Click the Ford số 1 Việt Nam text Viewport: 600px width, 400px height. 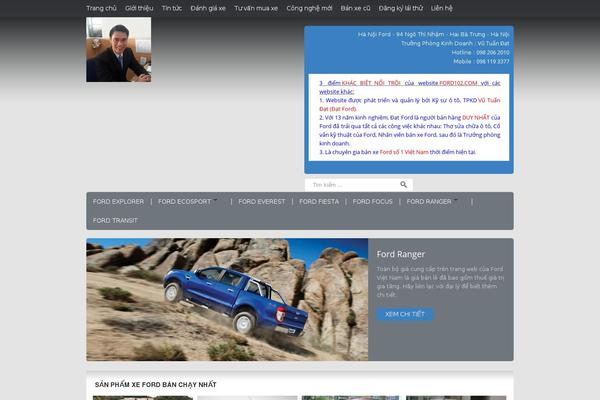click(x=404, y=152)
